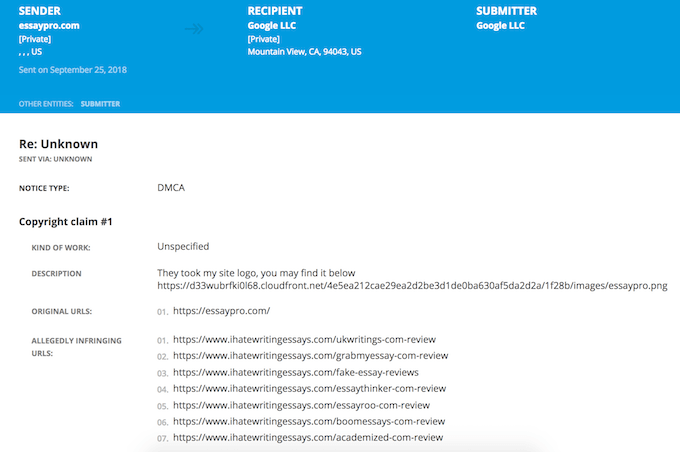Click the [Private] label under recipient Google LLC

pyautogui.click(x=264, y=39)
